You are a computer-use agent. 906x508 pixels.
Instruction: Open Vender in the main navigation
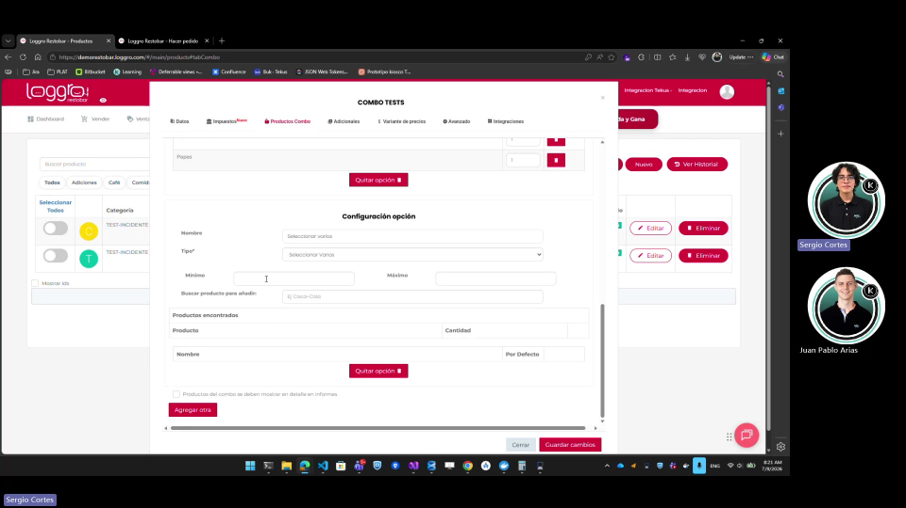[95, 119]
